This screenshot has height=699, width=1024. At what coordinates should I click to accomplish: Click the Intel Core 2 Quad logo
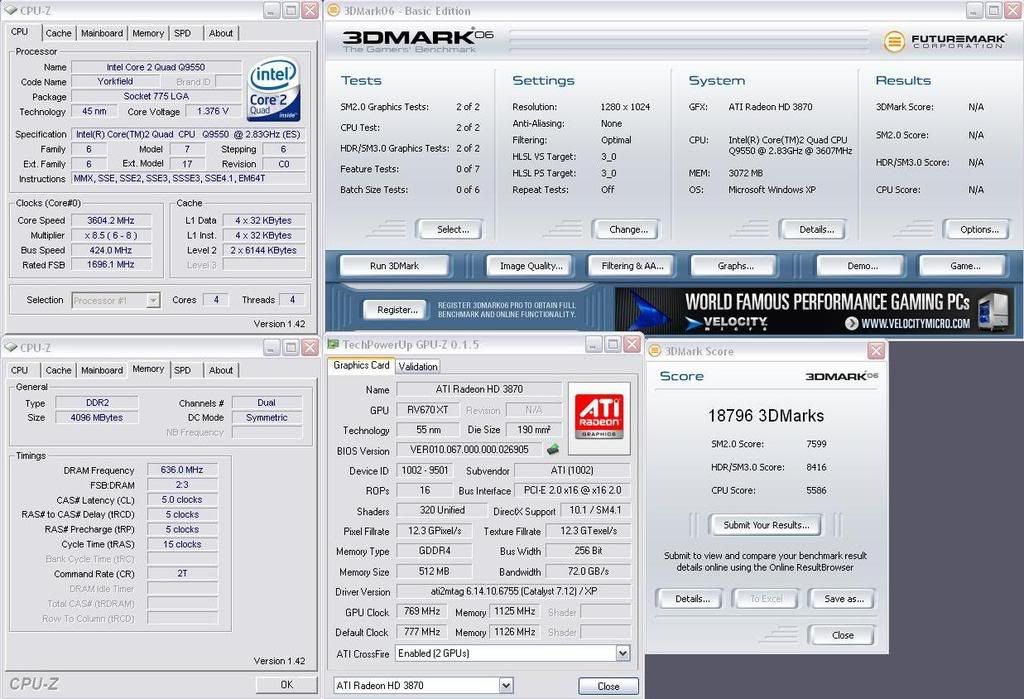point(274,89)
